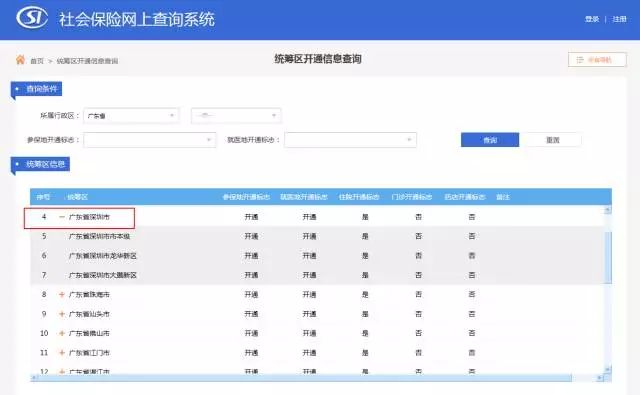This screenshot has height=395, width=640.
Task: Expand 广东省珠海市 row with plus icon
Action: click(62, 295)
